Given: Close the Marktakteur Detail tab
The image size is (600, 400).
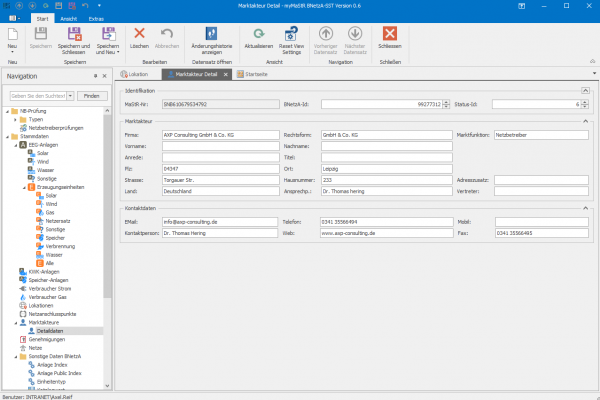Looking at the screenshot, I should click(226, 75).
